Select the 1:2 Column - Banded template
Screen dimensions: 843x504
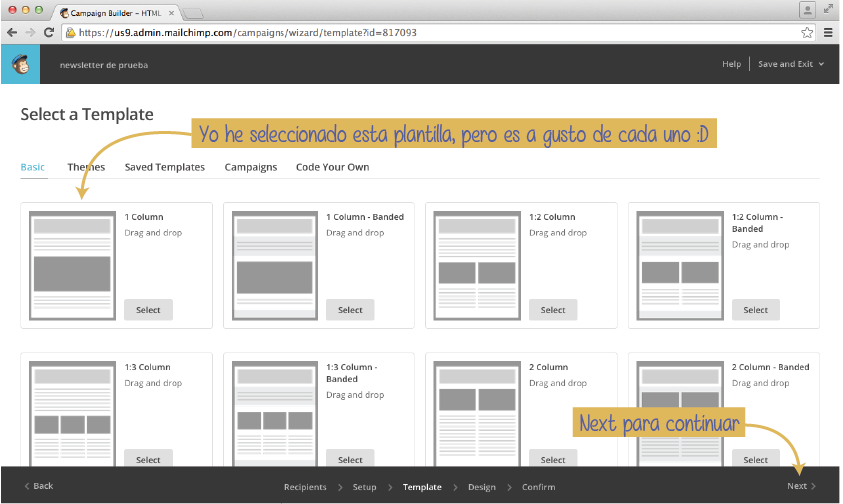(x=755, y=310)
